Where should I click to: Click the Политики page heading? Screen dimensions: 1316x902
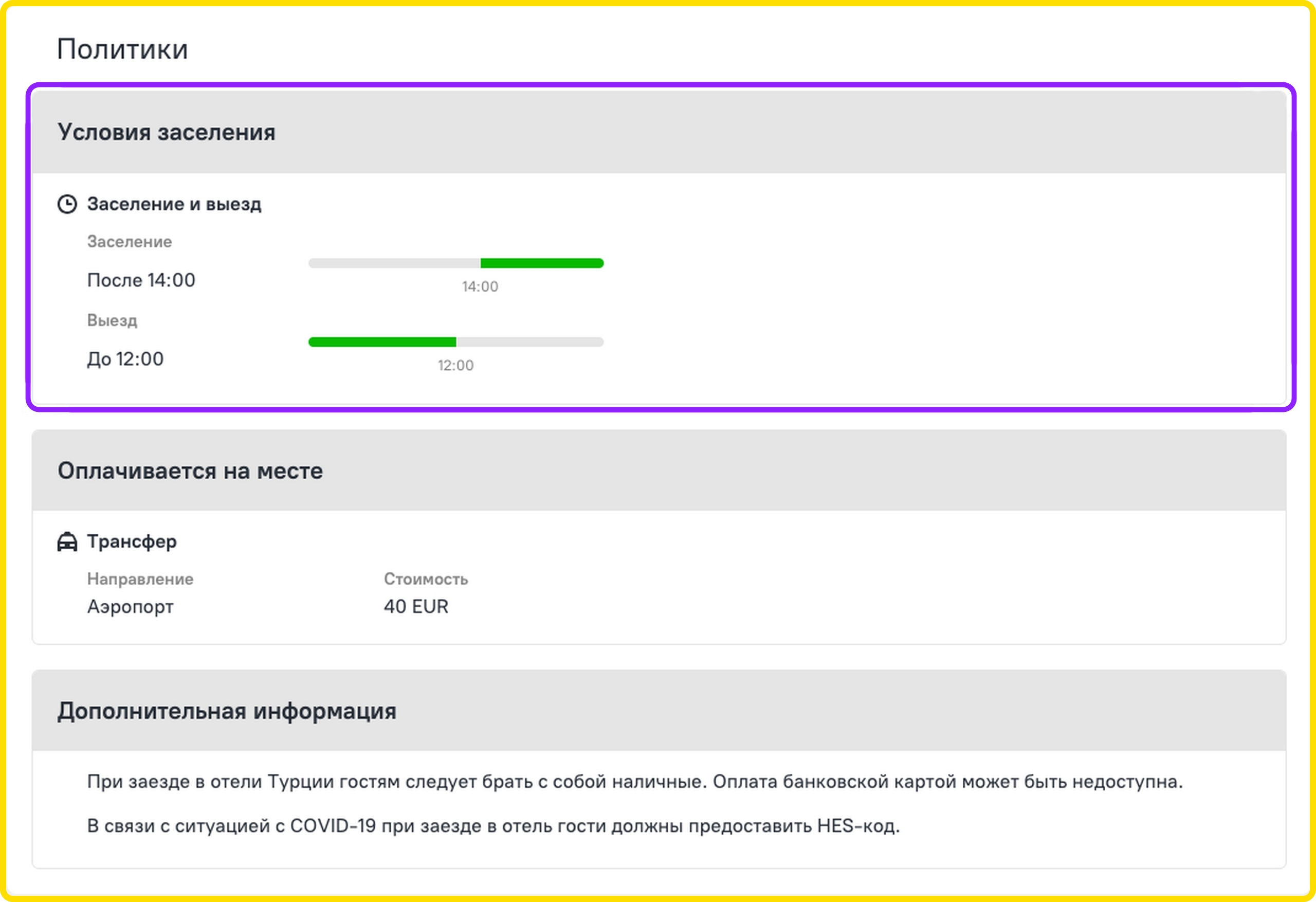[x=122, y=49]
